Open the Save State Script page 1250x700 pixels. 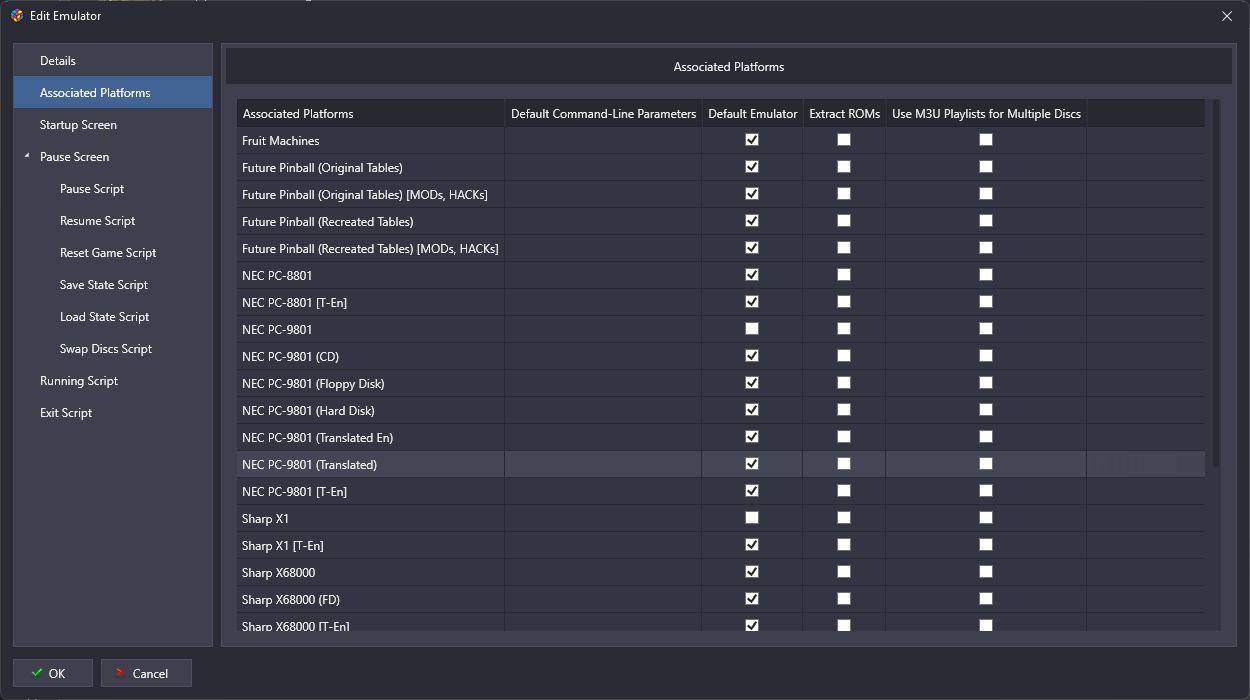tap(113, 285)
